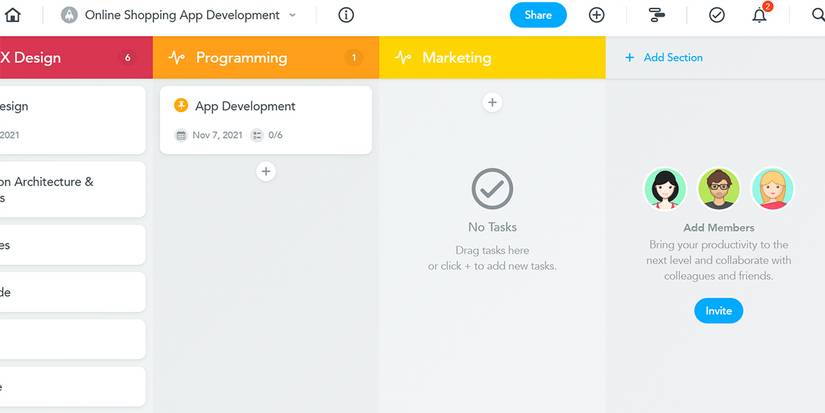Screen dimensions: 825x413
Task: Click the circled plus add icon
Action: [x=596, y=15]
